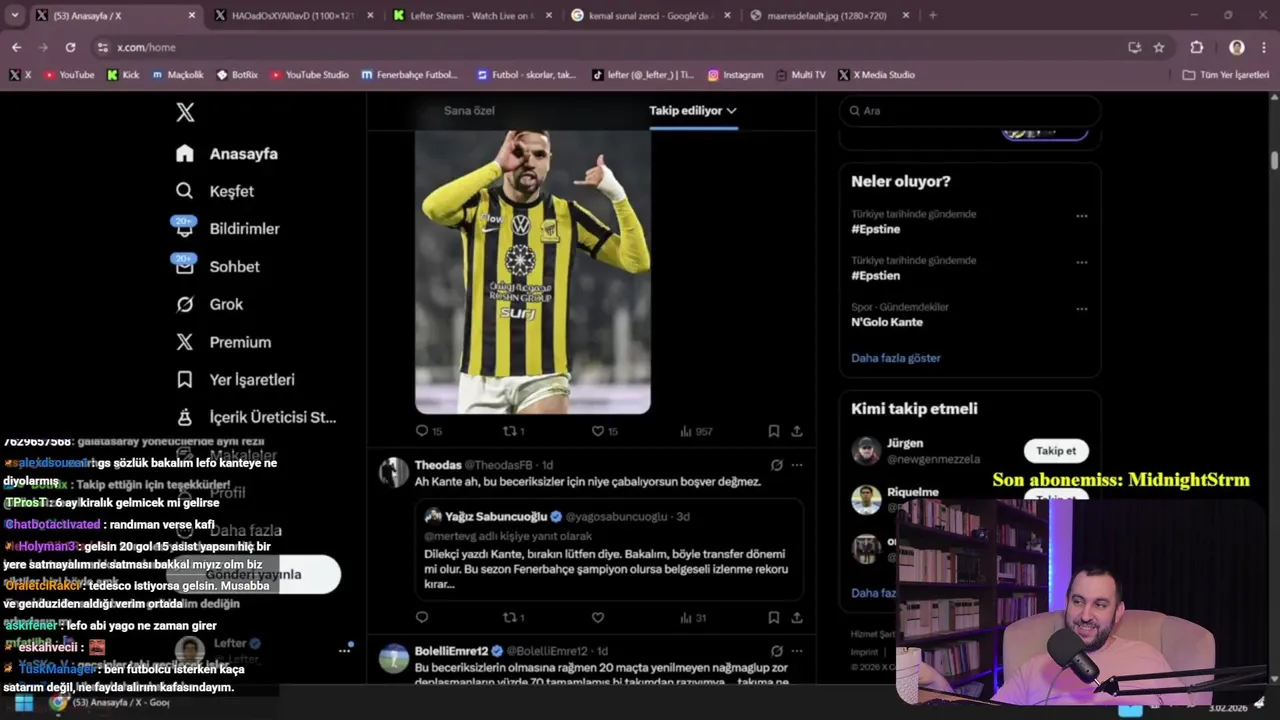The width and height of the screenshot is (1280, 720).
Task: Bookmark the Theodas post
Action: [x=774, y=617]
